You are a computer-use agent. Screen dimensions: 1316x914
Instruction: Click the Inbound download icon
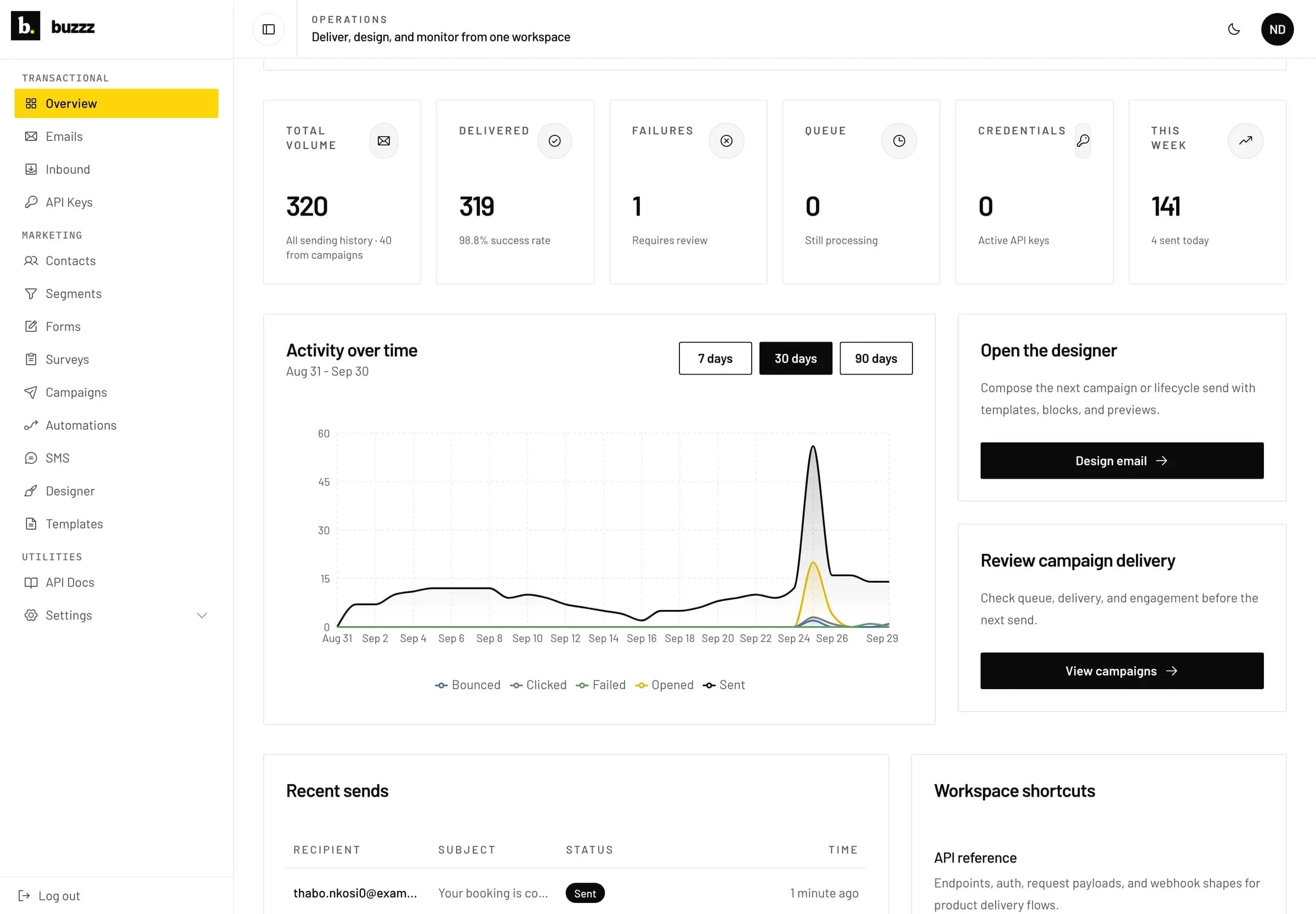click(31, 169)
